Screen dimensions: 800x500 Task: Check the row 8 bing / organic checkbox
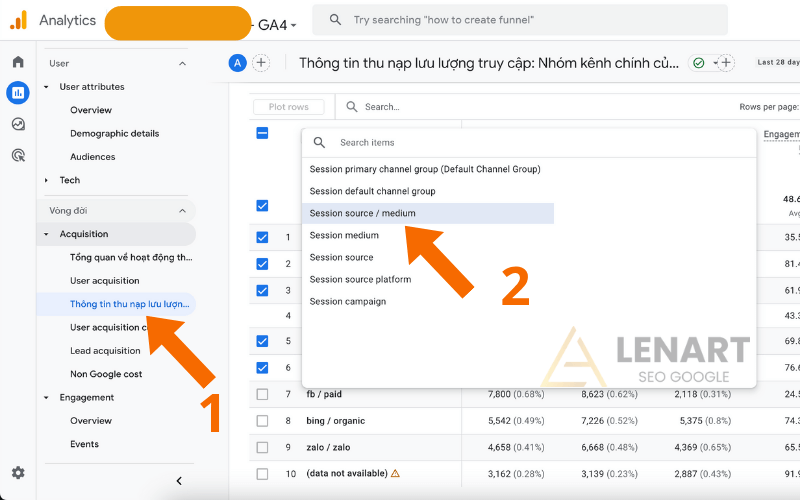point(262,420)
